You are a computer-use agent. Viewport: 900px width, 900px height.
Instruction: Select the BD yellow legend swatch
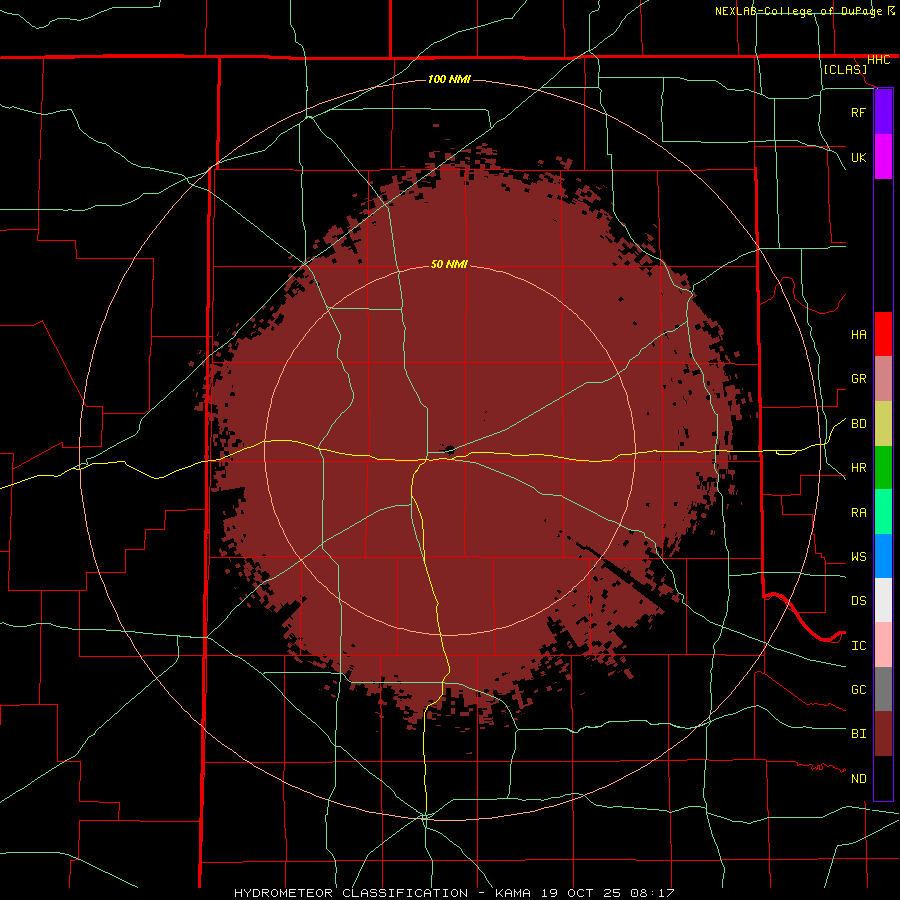pos(883,424)
